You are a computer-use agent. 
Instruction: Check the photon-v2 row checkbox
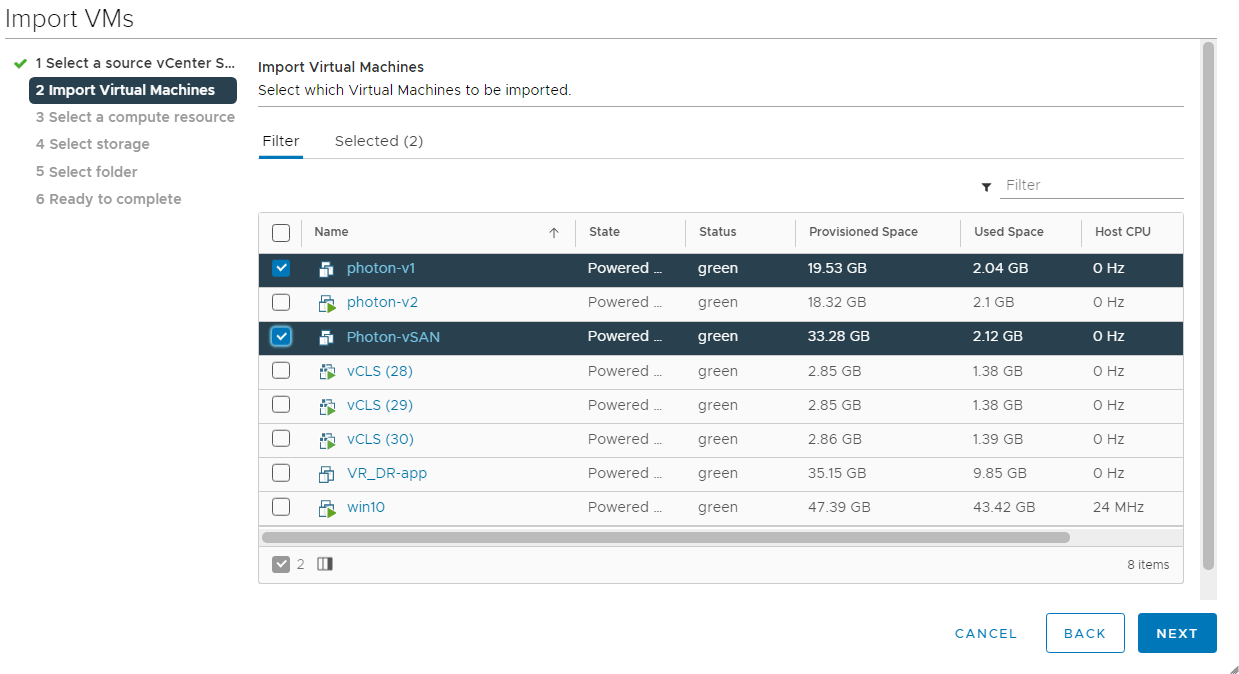tap(281, 302)
